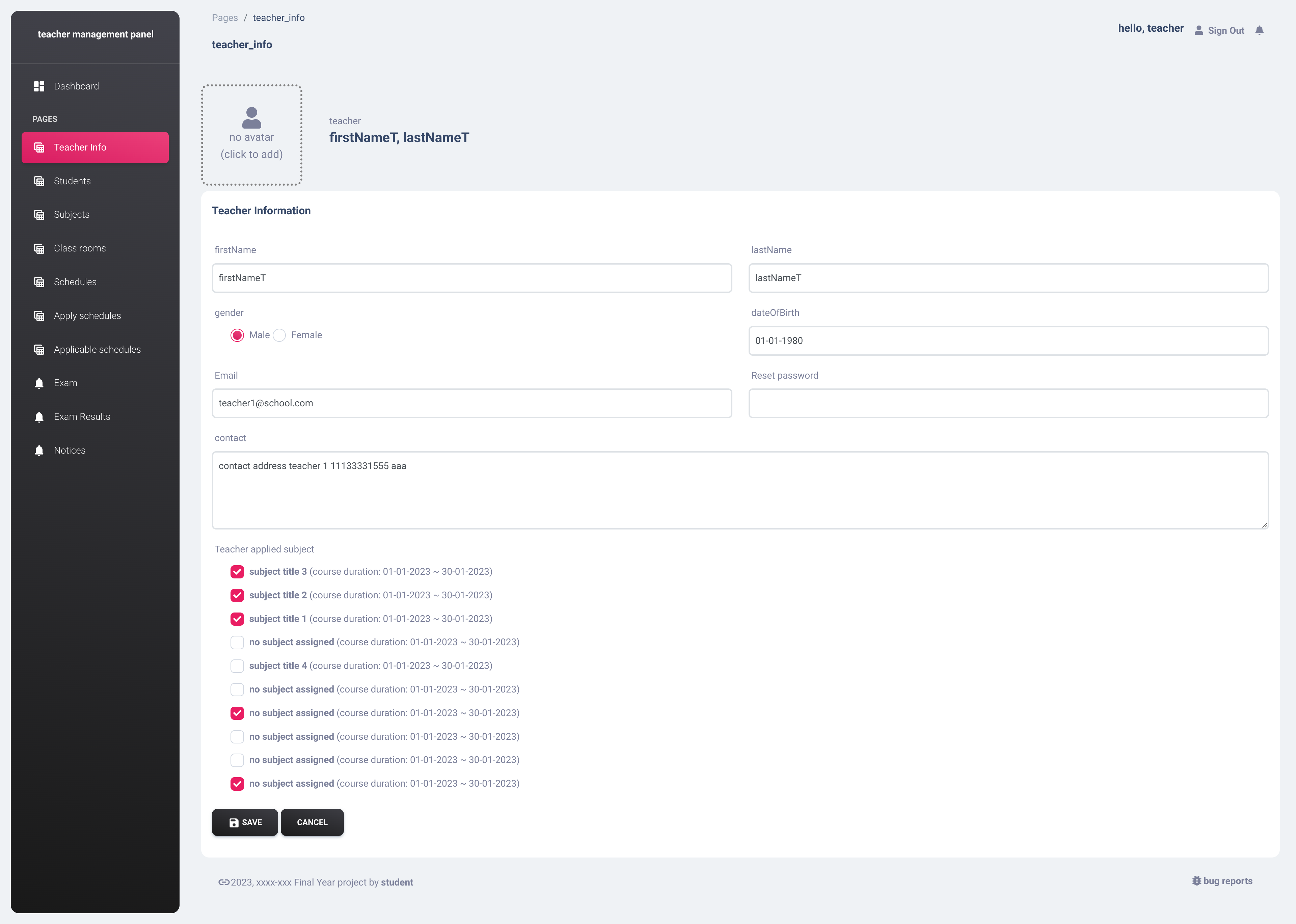Viewport: 1296px width, 924px height.
Task: Uncheck the subject title 1 checkbox
Action: 237,619
